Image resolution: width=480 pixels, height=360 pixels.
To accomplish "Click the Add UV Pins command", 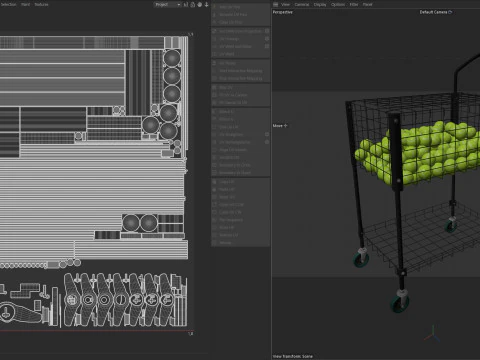I will [241, 7].
